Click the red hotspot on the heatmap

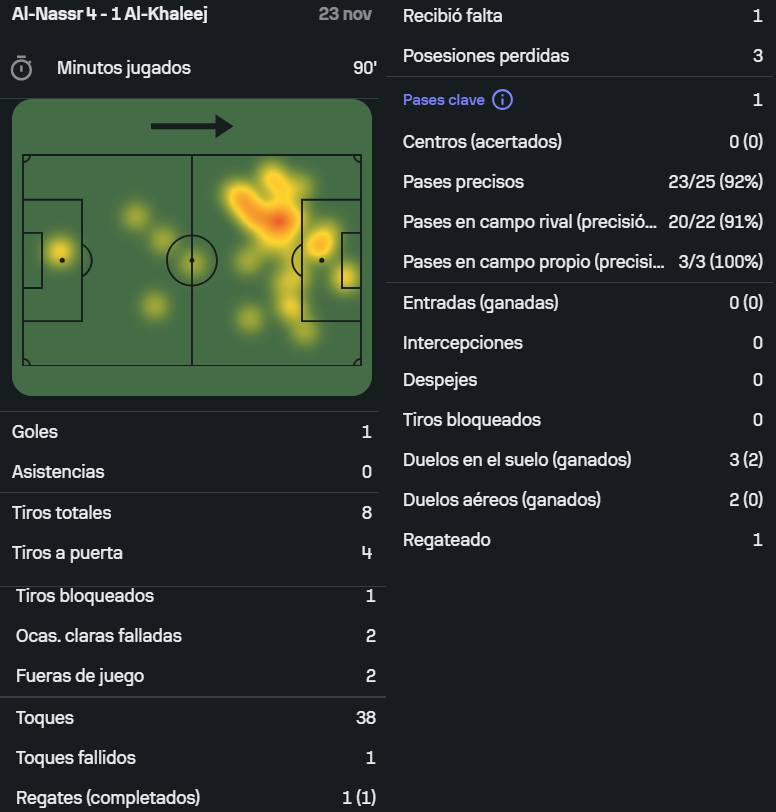274,220
